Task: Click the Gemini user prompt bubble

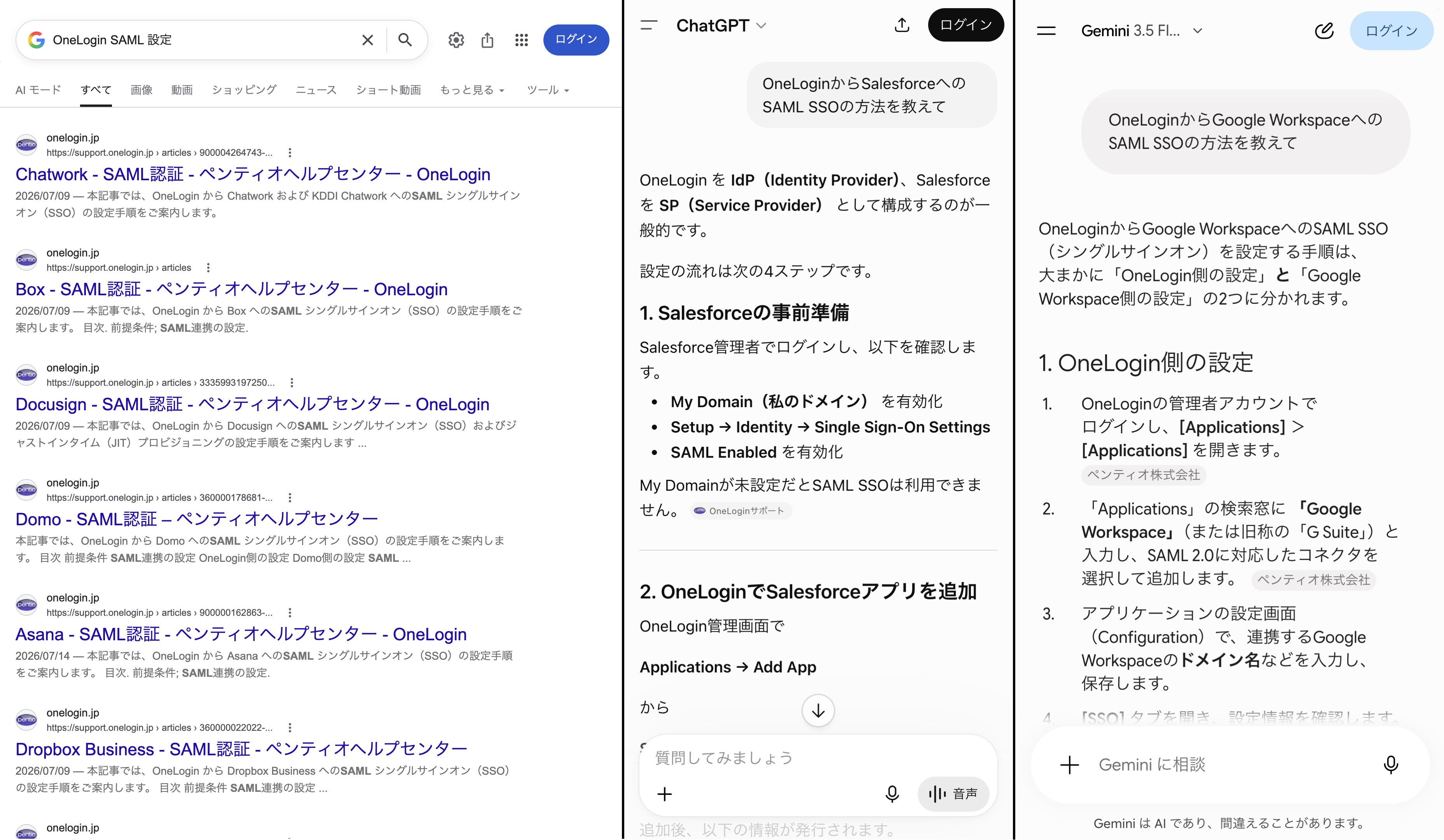Action: pyautogui.click(x=1245, y=132)
